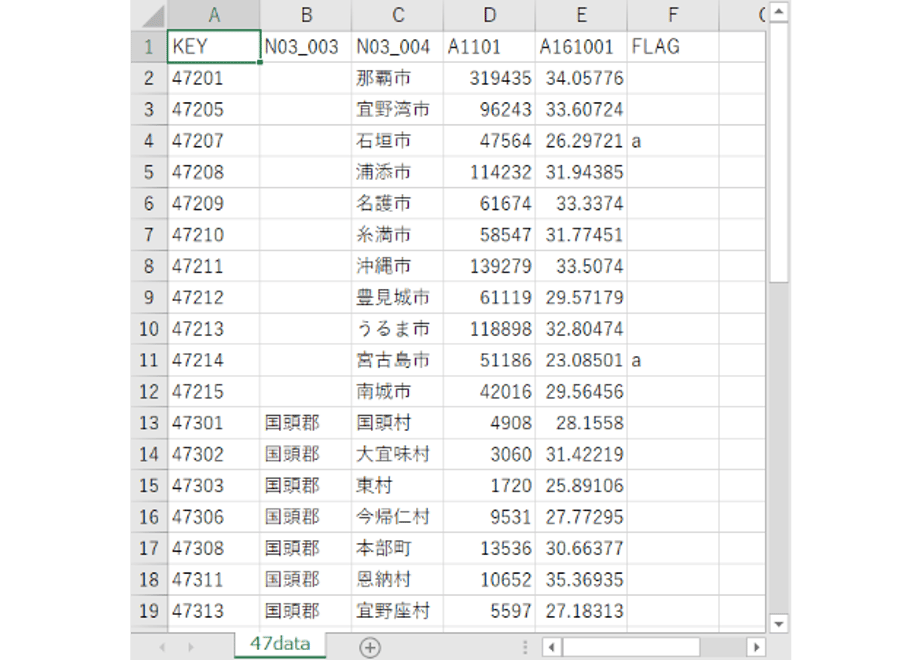924x660 pixels.
Task: Select cell with value 34.05776
Action: point(582,78)
